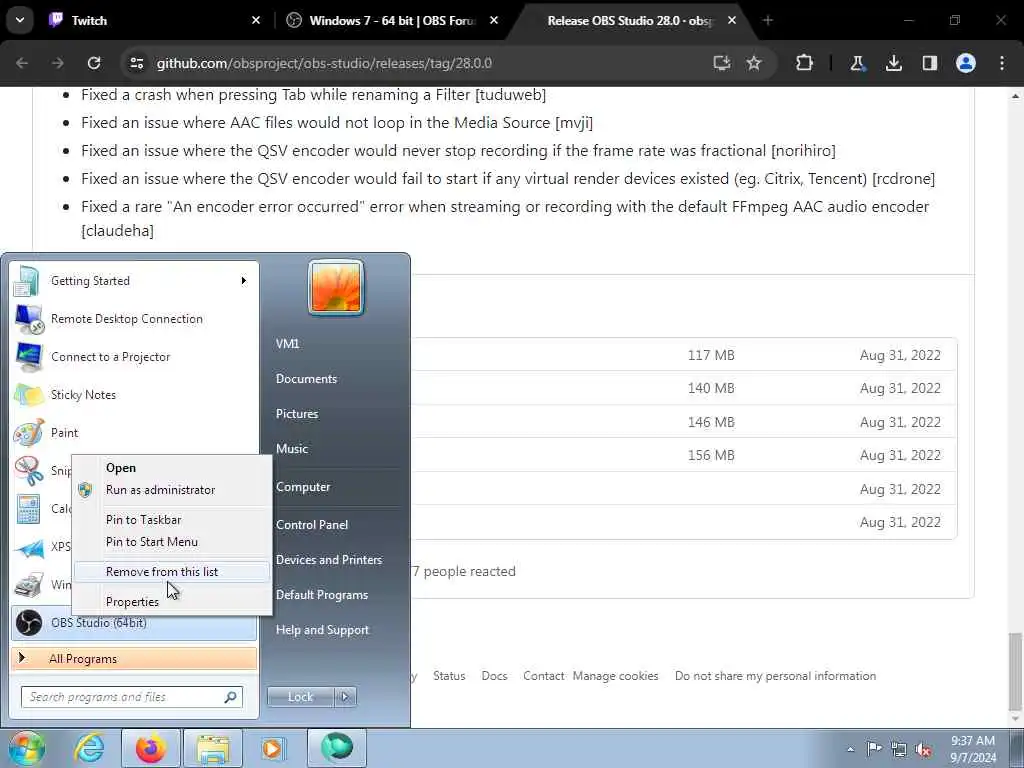Select Remove from this list

coord(172,572)
